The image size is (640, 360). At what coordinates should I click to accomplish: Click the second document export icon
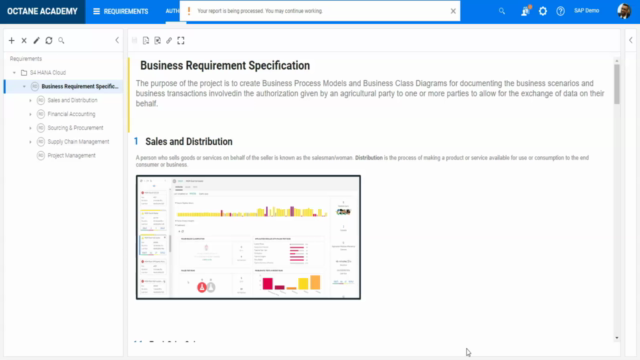[x=158, y=40]
